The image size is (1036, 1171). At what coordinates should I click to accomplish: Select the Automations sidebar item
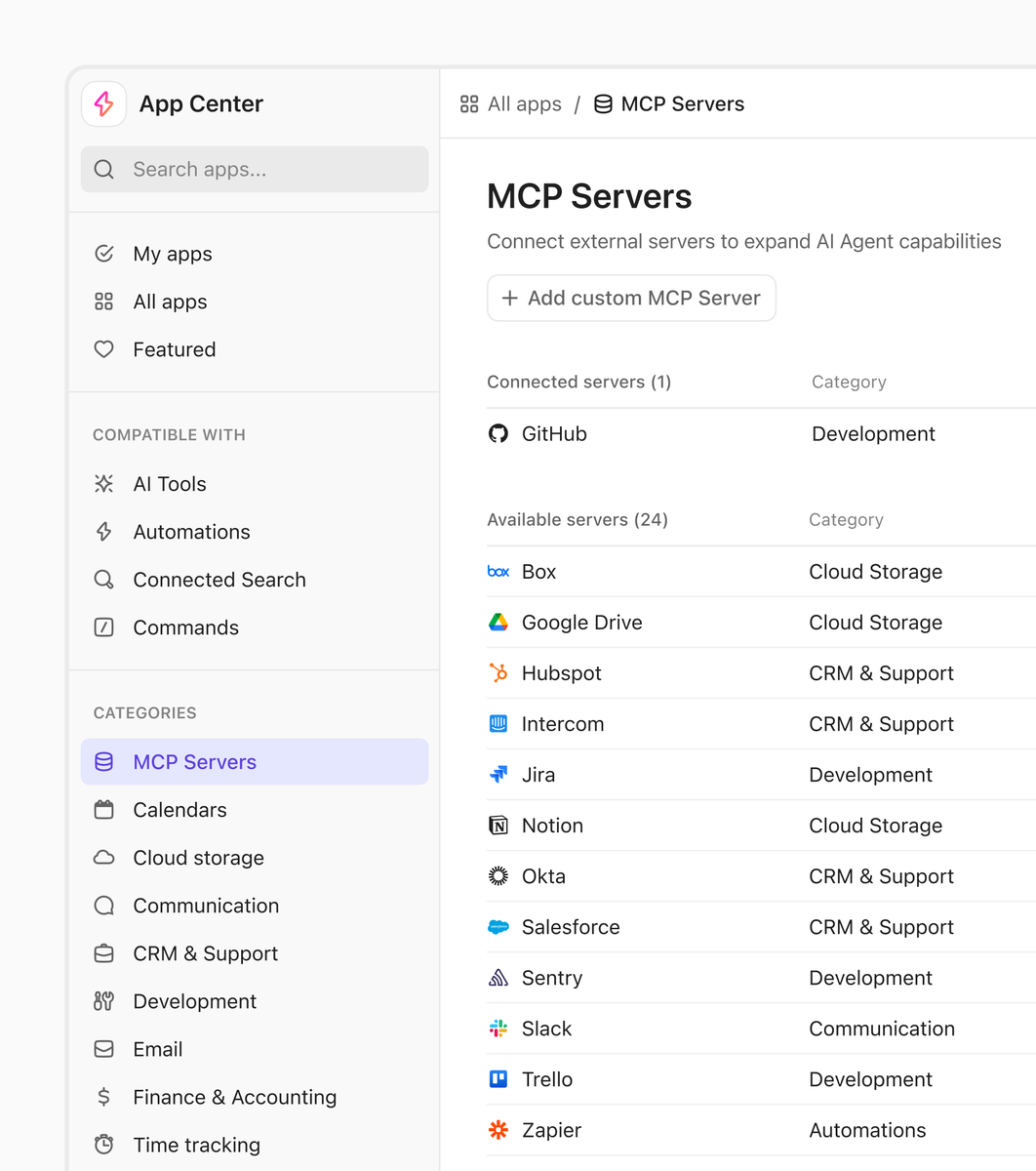tap(255, 532)
